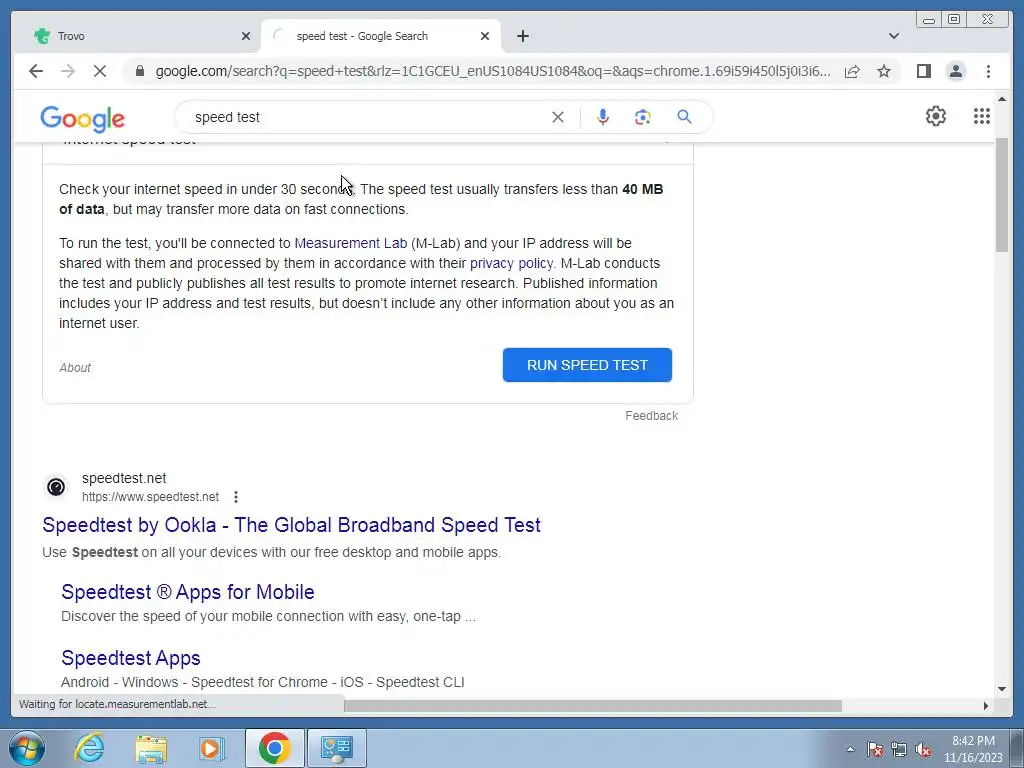Open Windows Start menu
The image size is (1024, 768).
(x=27, y=748)
